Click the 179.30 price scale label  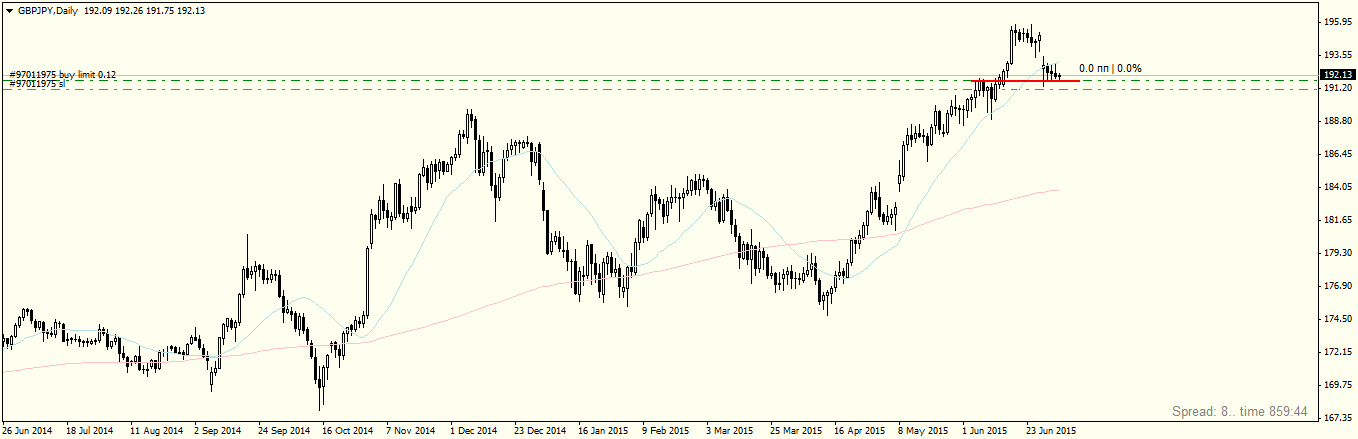click(x=1338, y=253)
